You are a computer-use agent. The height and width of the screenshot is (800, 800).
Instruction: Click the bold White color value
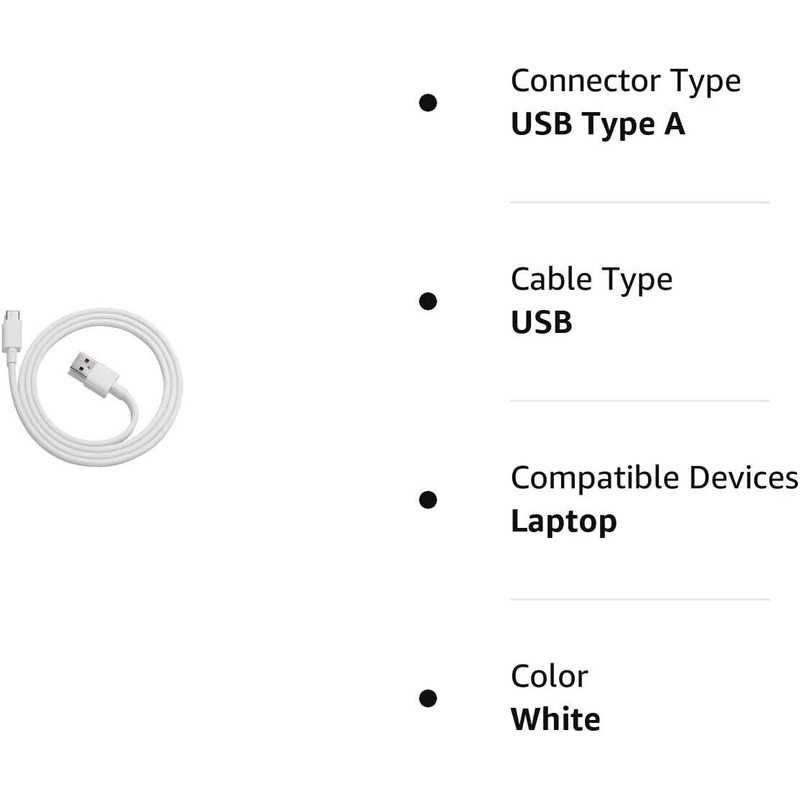(x=555, y=719)
